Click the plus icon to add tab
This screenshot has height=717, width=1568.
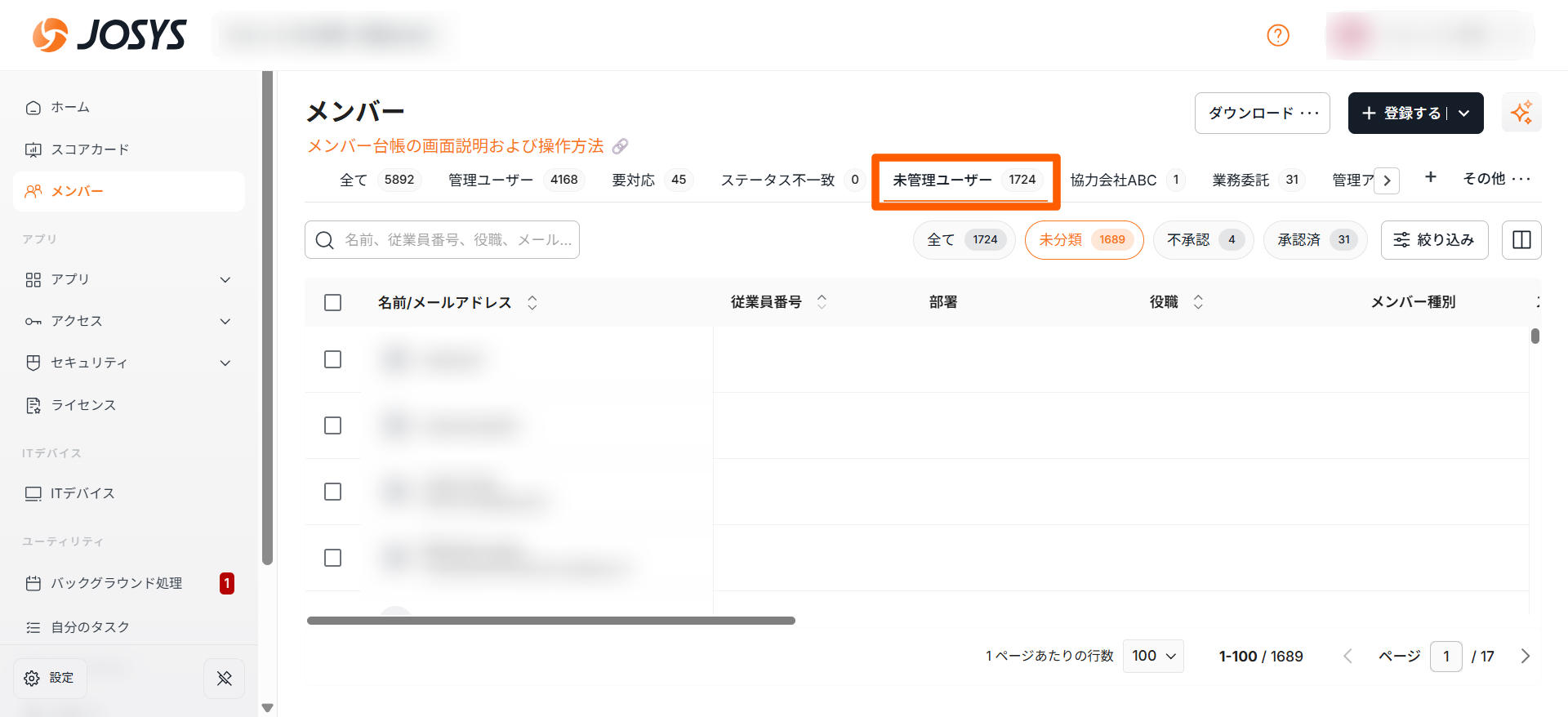[1430, 177]
